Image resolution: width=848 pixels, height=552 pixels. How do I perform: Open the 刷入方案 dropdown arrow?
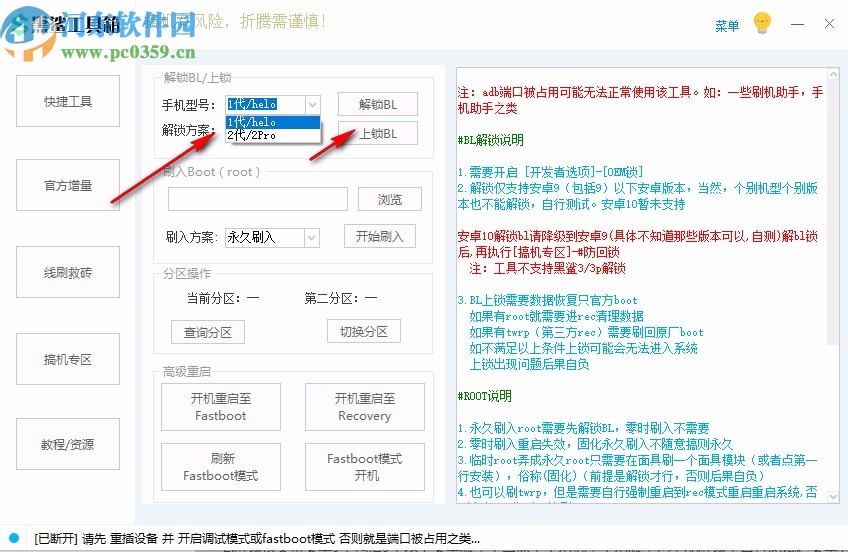click(312, 237)
